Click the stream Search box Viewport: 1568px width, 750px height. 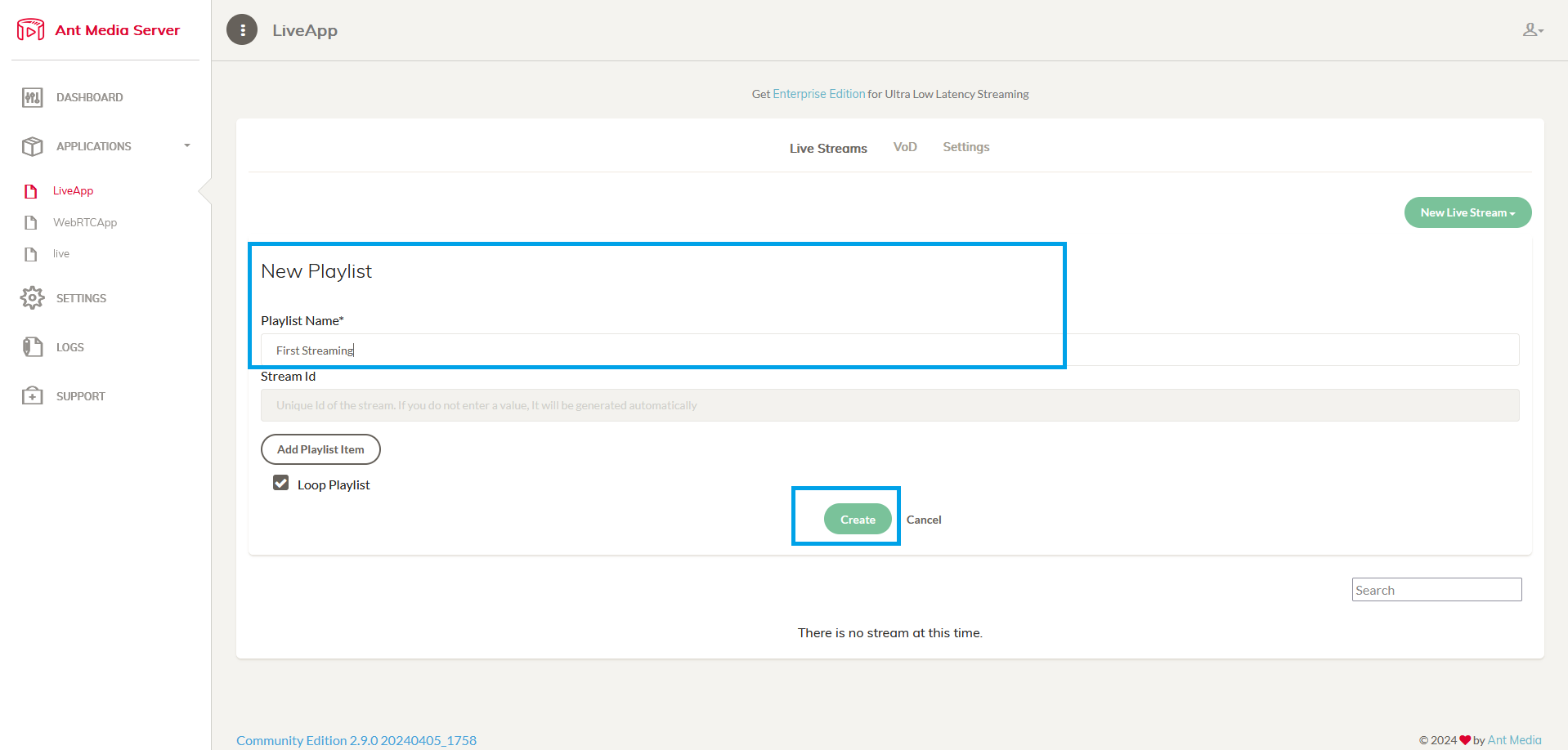1436,590
